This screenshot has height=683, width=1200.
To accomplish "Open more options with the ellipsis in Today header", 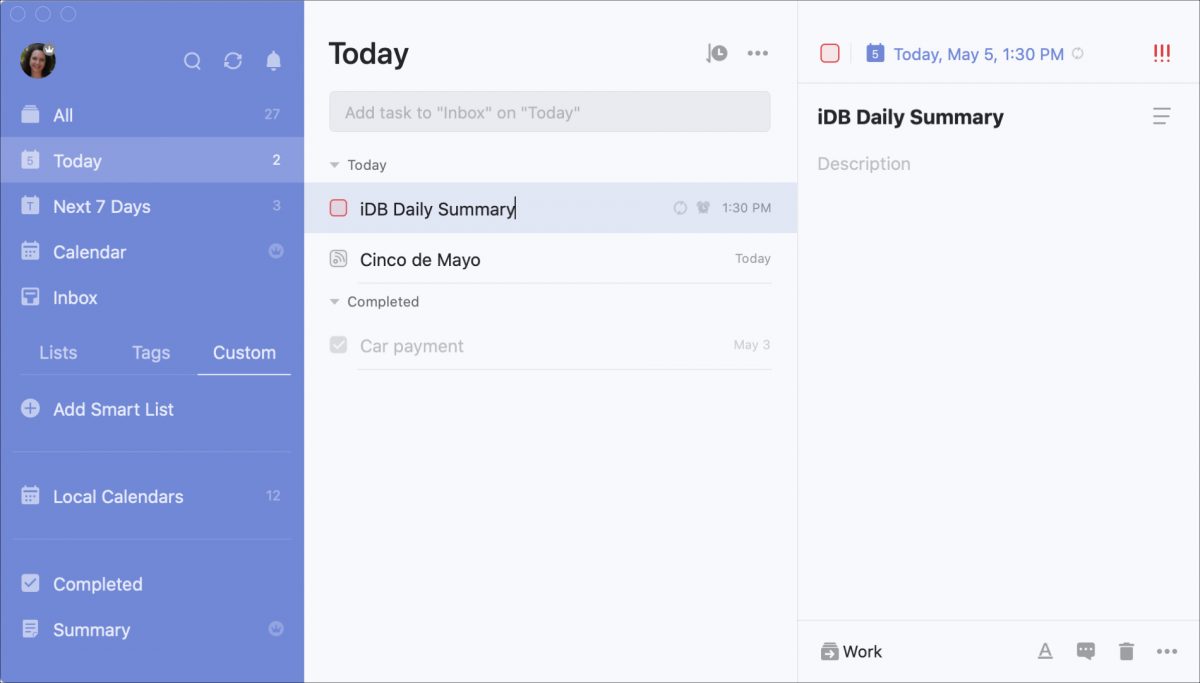I will pos(757,53).
